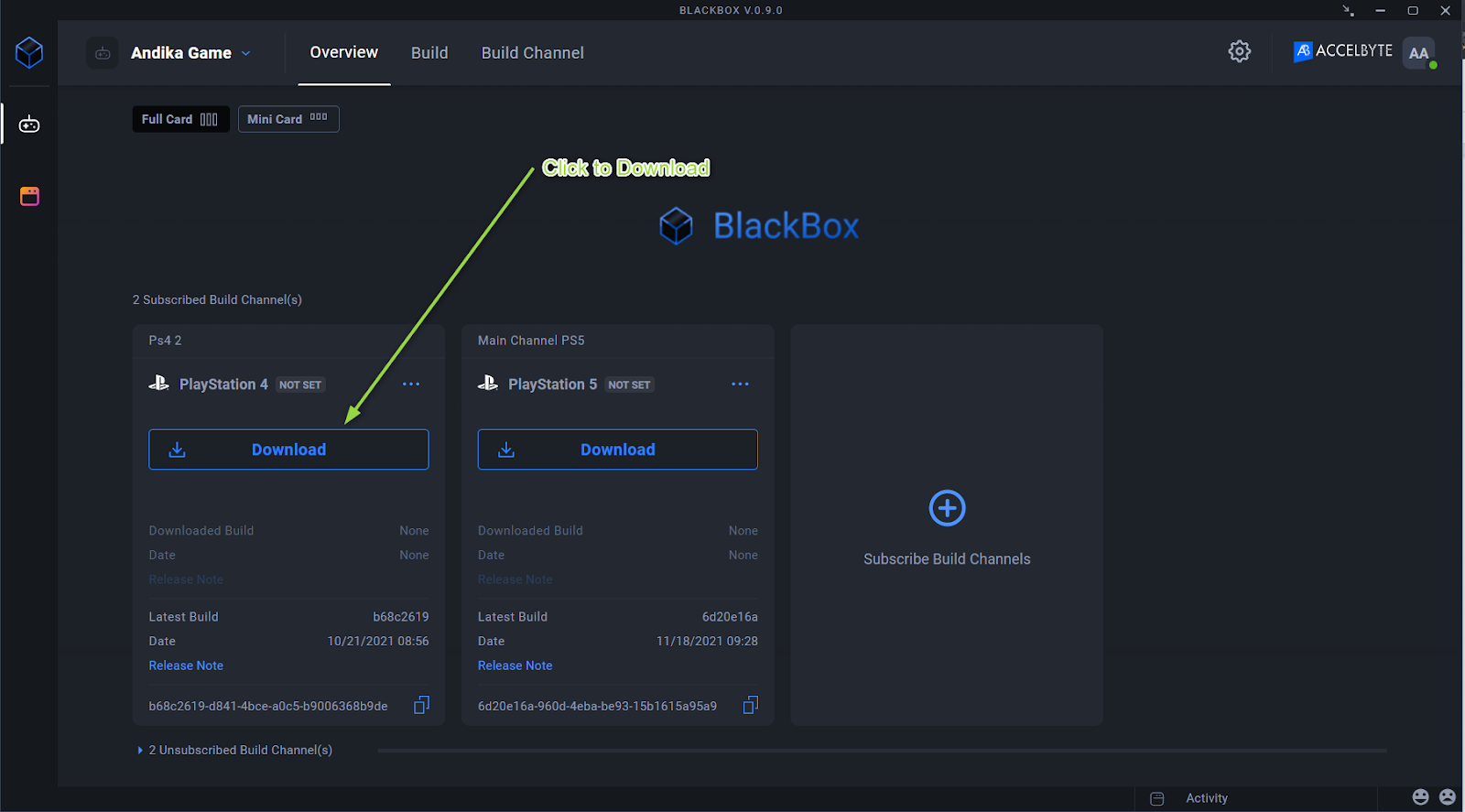Viewport: 1465px width, 812px height.
Task: Click the Activity log icon in the status bar
Action: tap(1156, 798)
